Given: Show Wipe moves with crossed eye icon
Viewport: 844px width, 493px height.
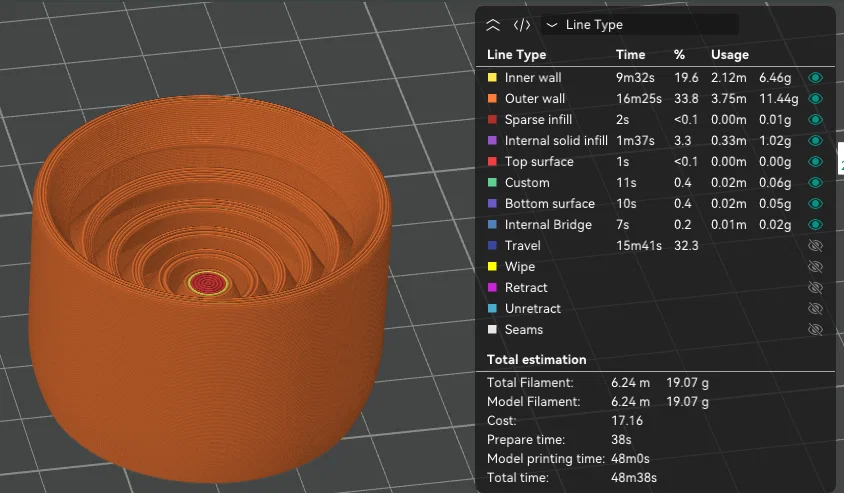Looking at the screenshot, I should coord(815,266).
